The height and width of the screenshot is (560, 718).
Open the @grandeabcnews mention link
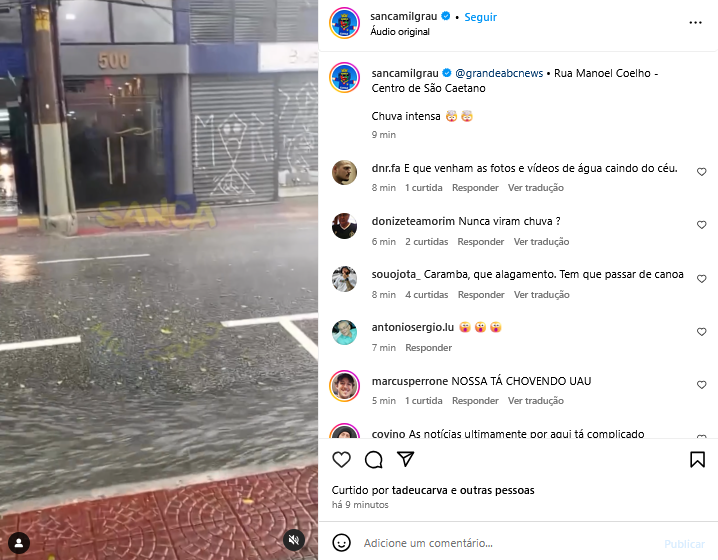(499, 73)
